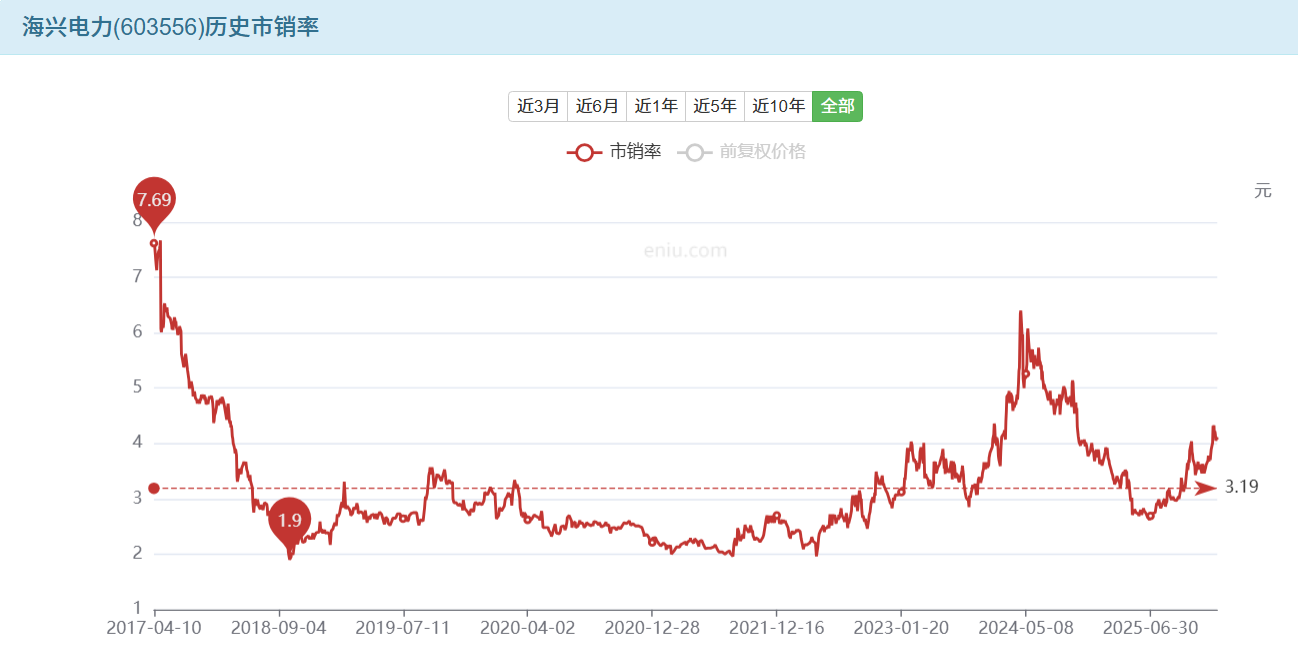Screen dimensions: 1298x645
Task: Switch to the 近5年 range
Action: click(x=715, y=106)
